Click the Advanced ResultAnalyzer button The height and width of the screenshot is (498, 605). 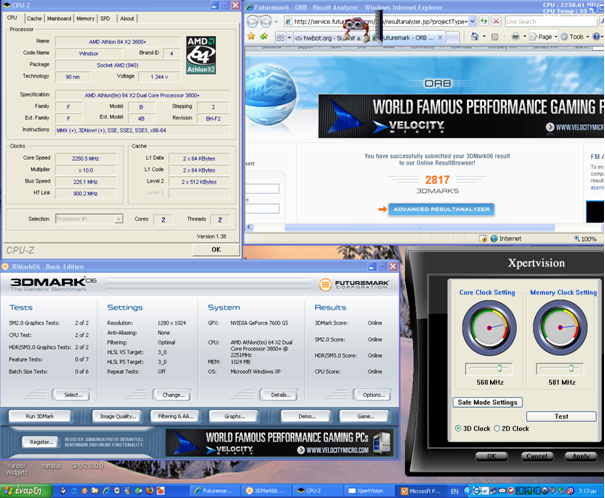441,209
